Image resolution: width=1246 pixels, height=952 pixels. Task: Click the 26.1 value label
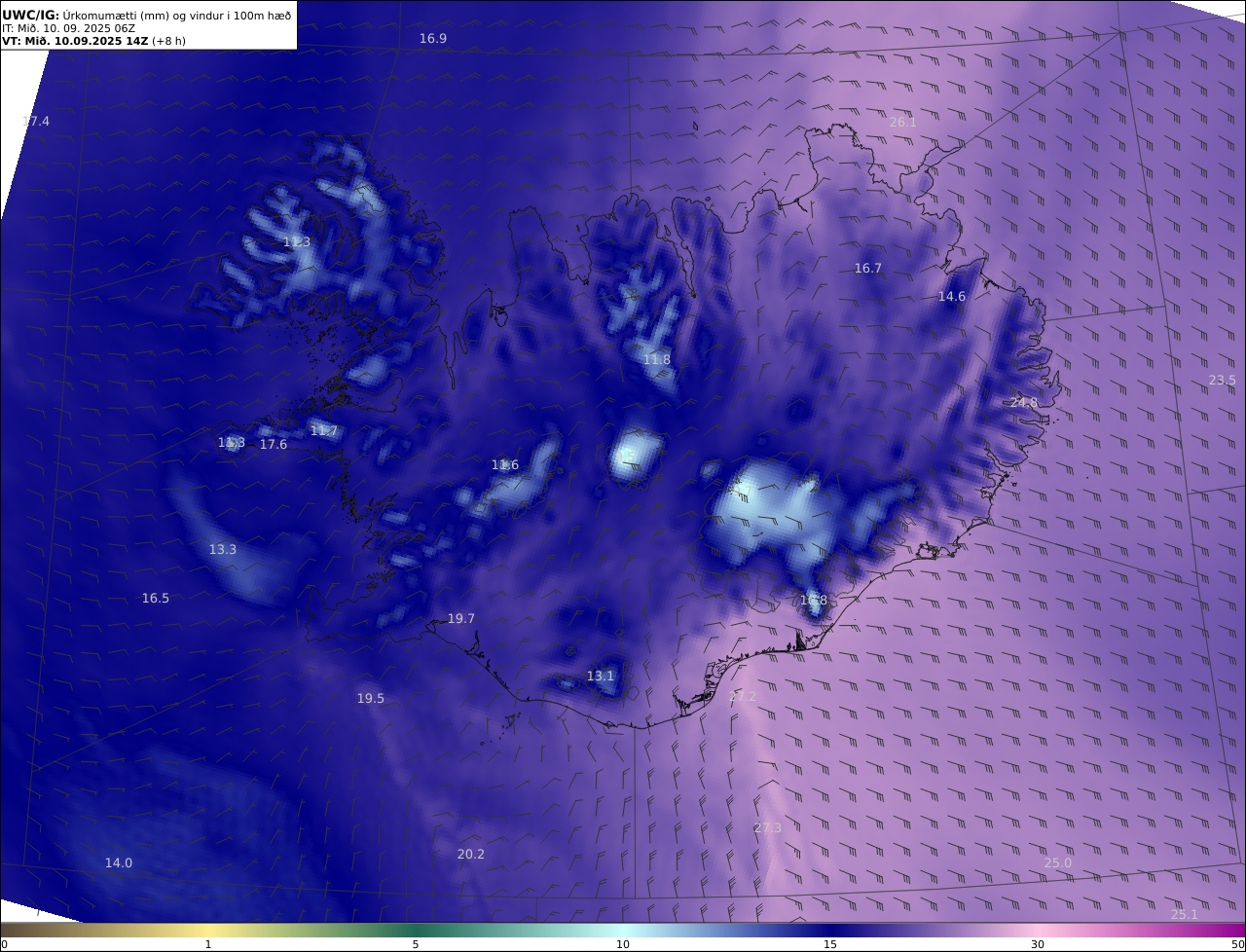pyautogui.click(x=902, y=123)
